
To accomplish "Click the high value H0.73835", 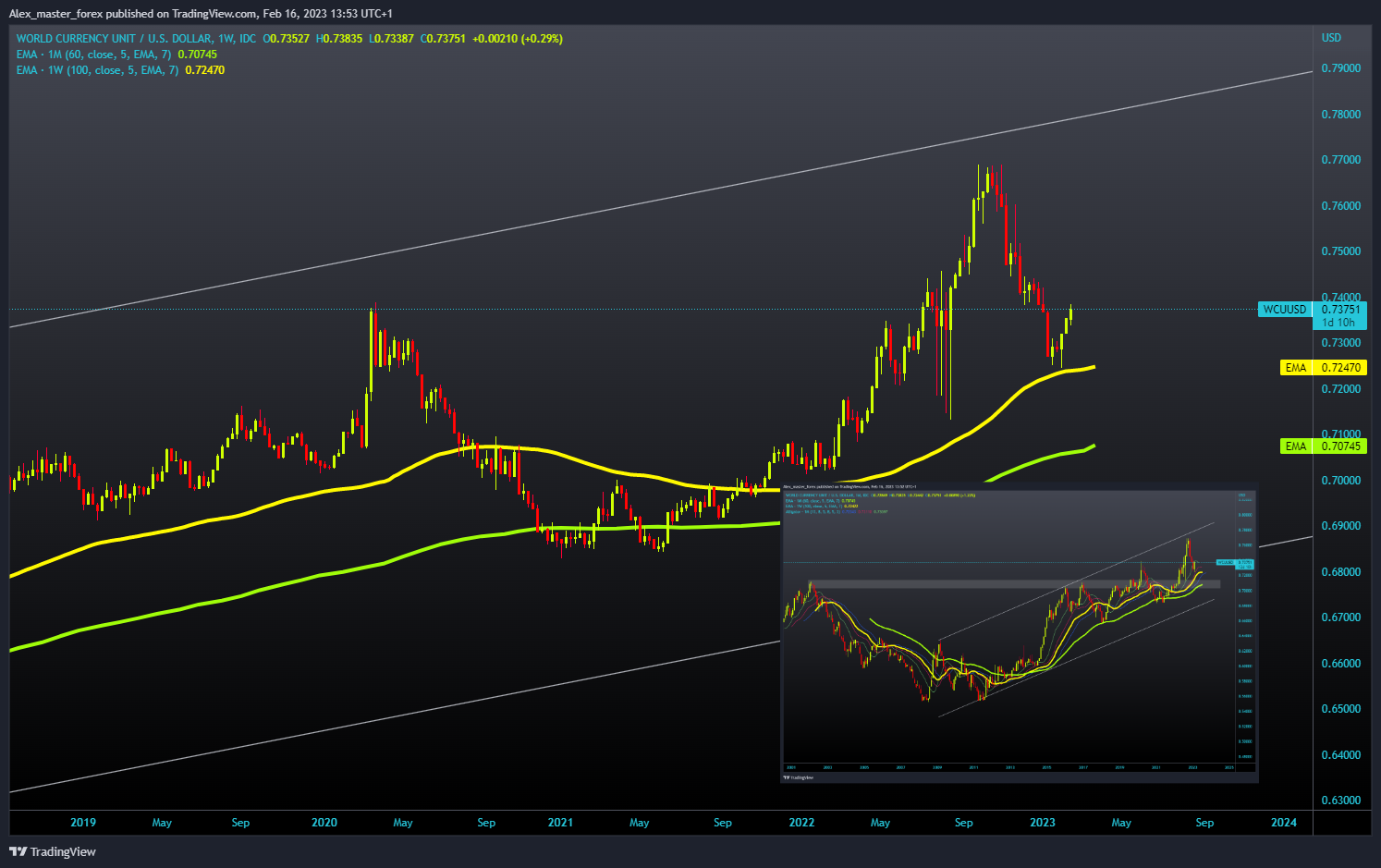I will pyautogui.click(x=339, y=39).
